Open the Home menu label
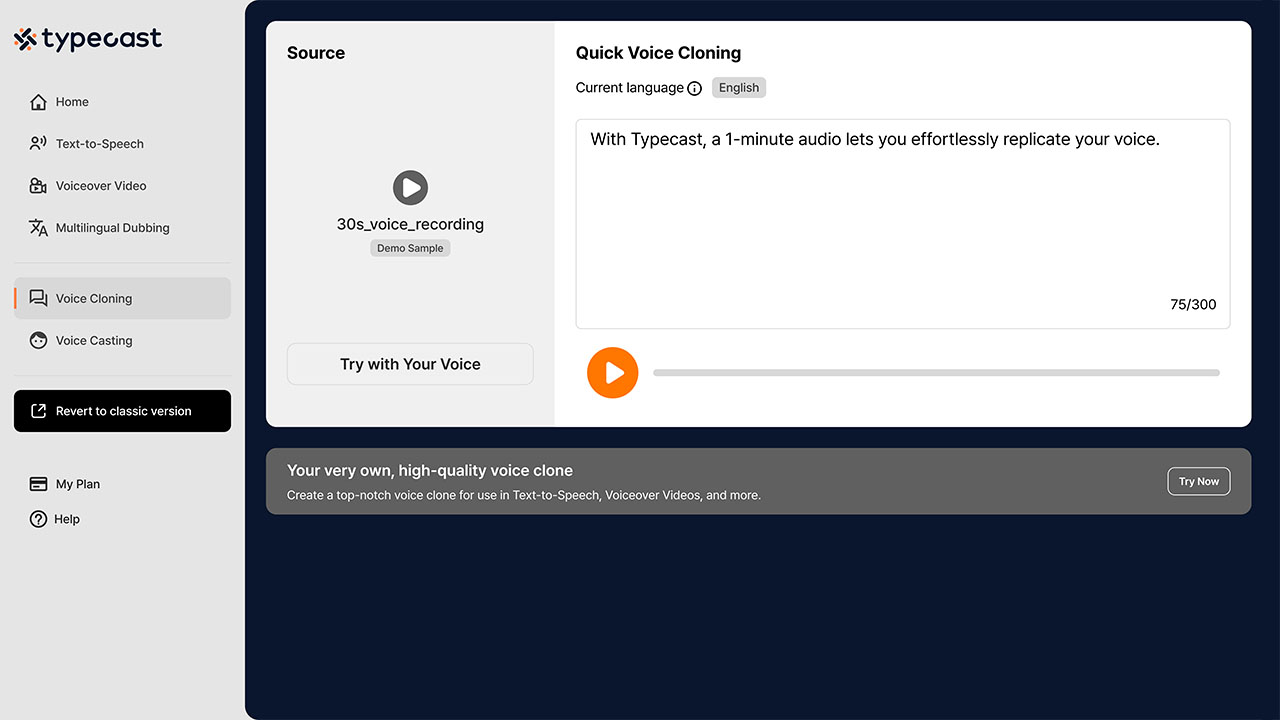Image resolution: width=1280 pixels, height=720 pixels. [72, 102]
